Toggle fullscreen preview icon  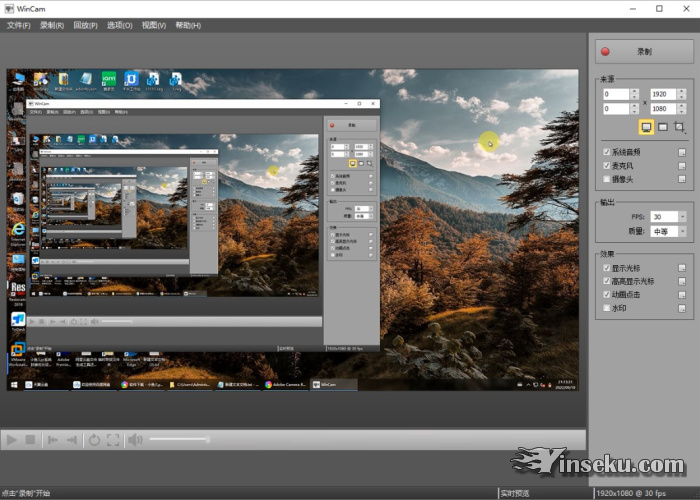[113, 440]
